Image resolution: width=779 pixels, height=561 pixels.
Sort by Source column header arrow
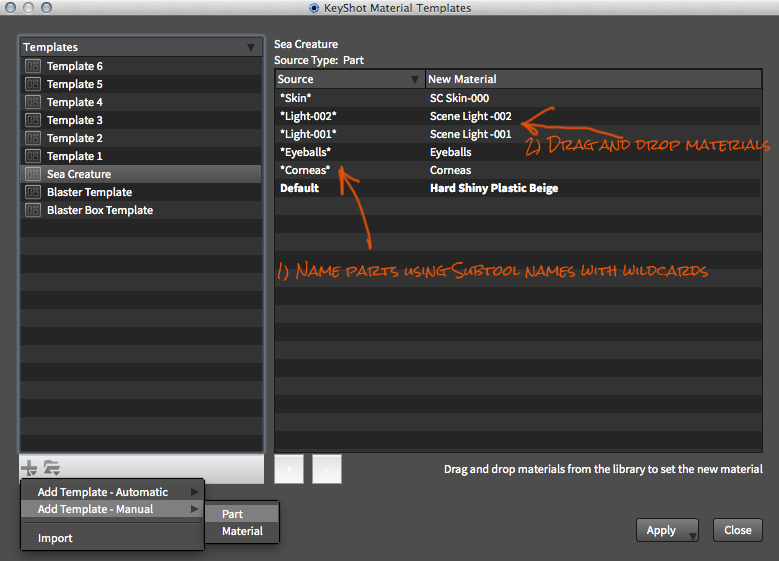point(415,80)
